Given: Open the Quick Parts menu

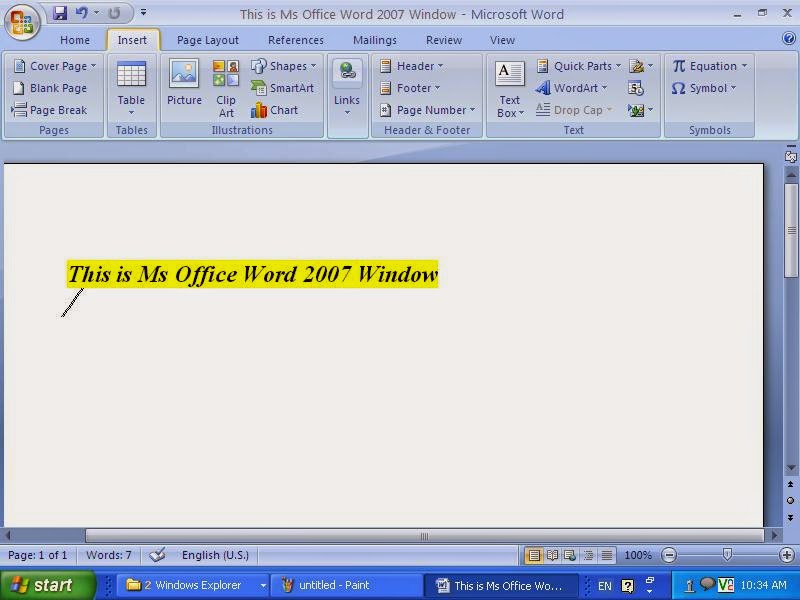Looking at the screenshot, I should (578, 66).
